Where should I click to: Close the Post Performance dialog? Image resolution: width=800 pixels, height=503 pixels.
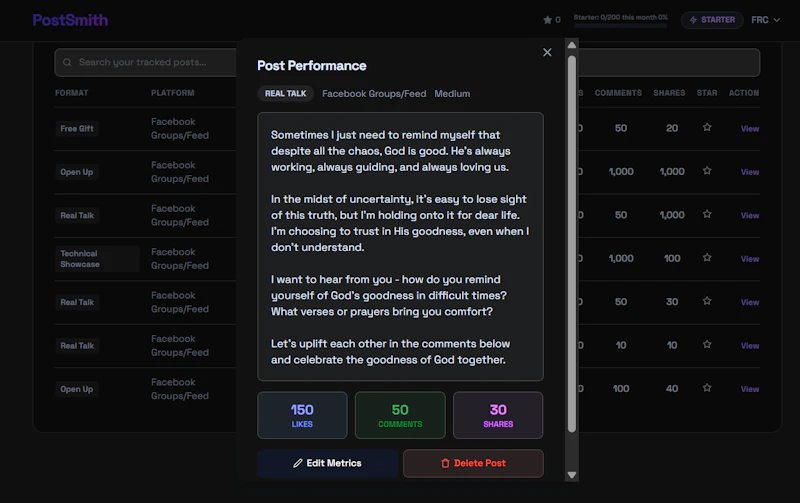(547, 53)
